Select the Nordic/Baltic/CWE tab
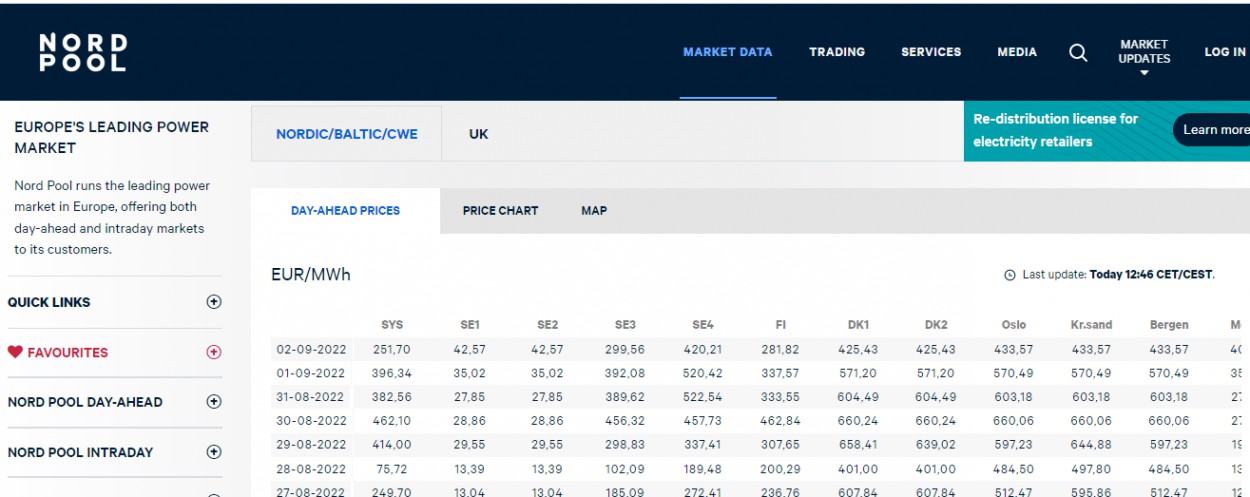The width and height of the screenshot is (1250, 497). coord(346,134)
